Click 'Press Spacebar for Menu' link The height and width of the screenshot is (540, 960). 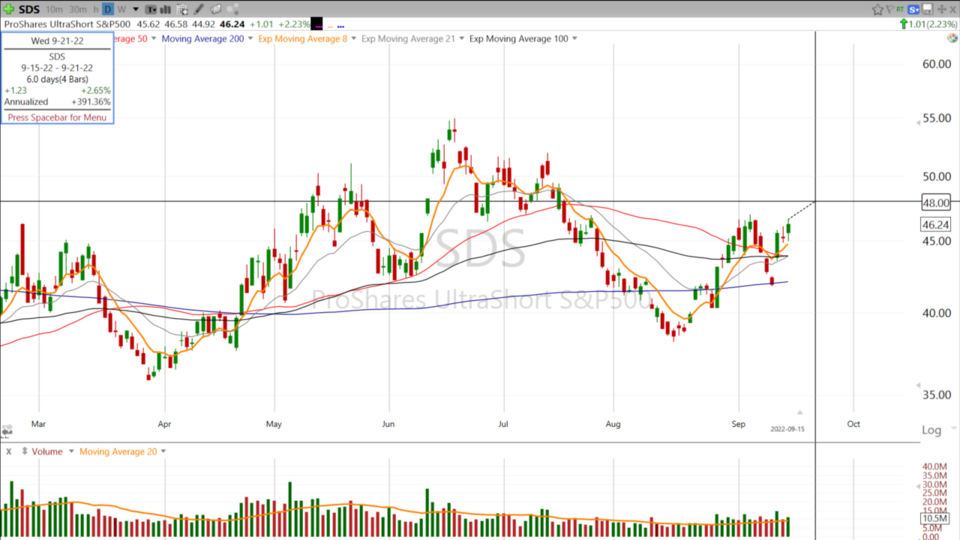[57, 117]
